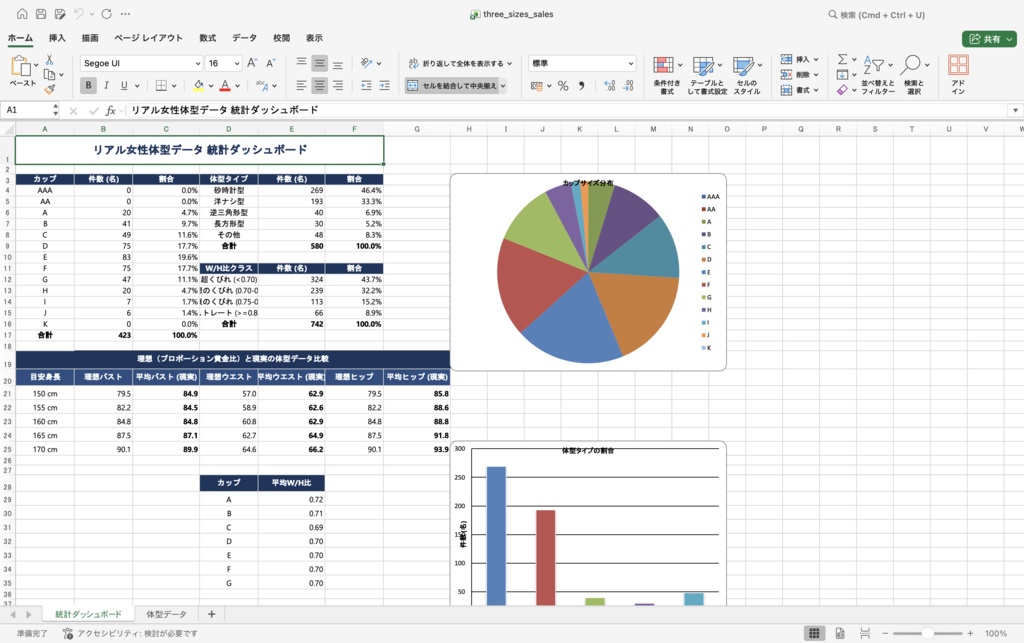Toggle Underline formatting

[123, 86]
